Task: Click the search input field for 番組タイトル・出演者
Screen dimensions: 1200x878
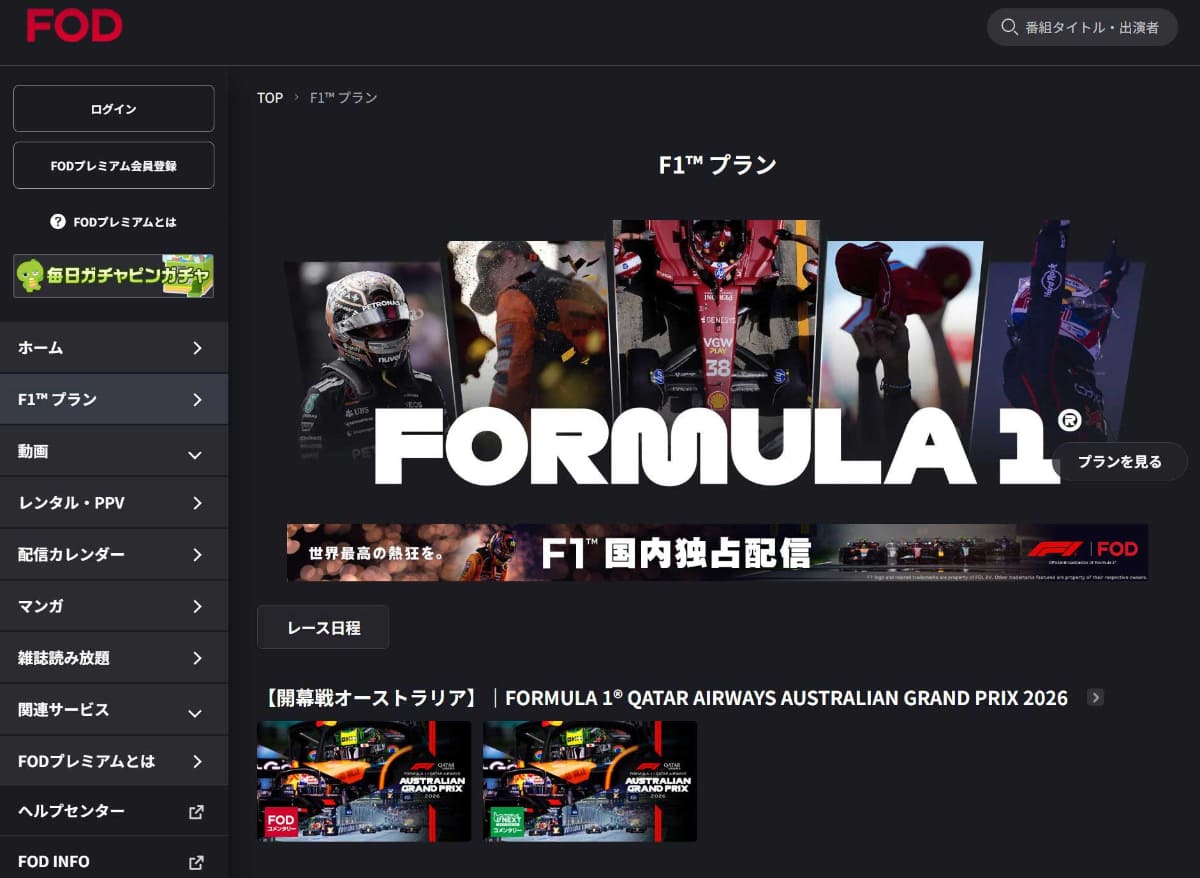Action: (x=1090, y=27)
